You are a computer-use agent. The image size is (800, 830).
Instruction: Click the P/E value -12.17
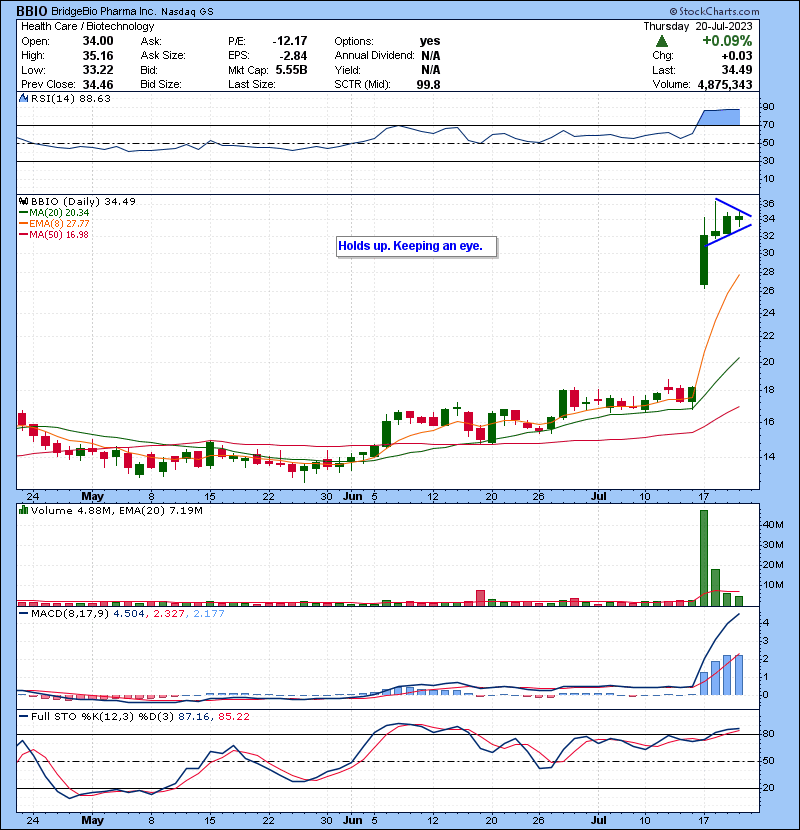click(290, 41)
